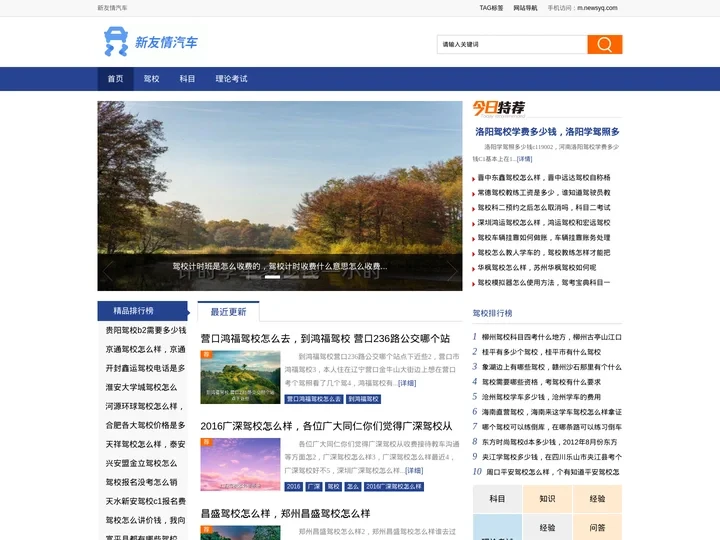The width and height of the screenshot is (720, 540).
Task: Click the 2016 tag
Action: click(x=293, y=487)
